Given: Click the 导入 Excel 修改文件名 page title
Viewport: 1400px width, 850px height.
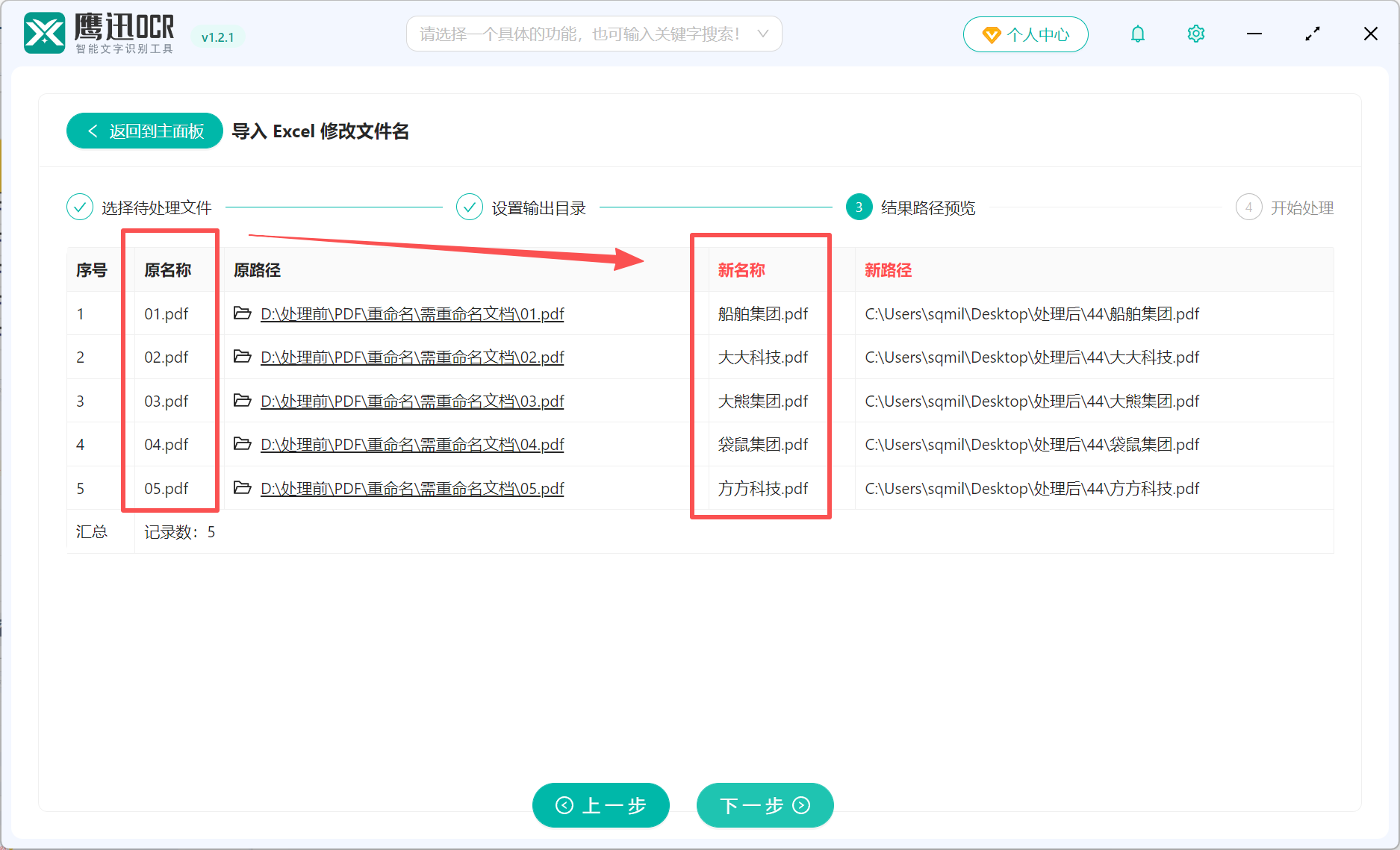Looking at the screenshot, I should [x=320, y=131].
